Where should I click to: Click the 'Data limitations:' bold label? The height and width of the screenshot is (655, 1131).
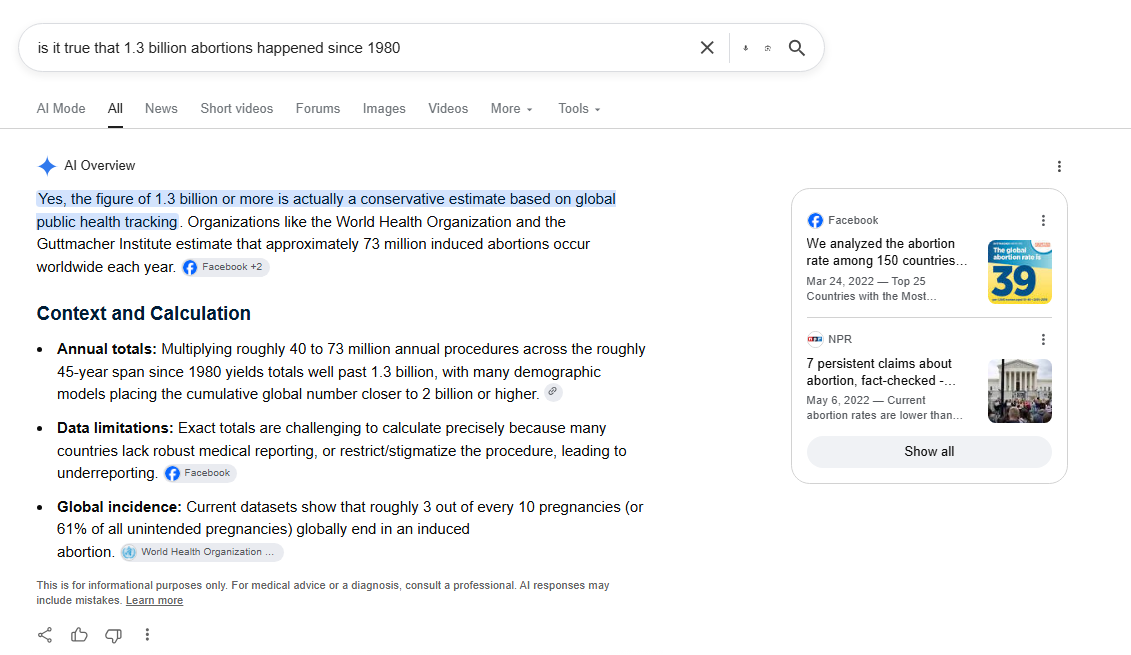point(115,428)
